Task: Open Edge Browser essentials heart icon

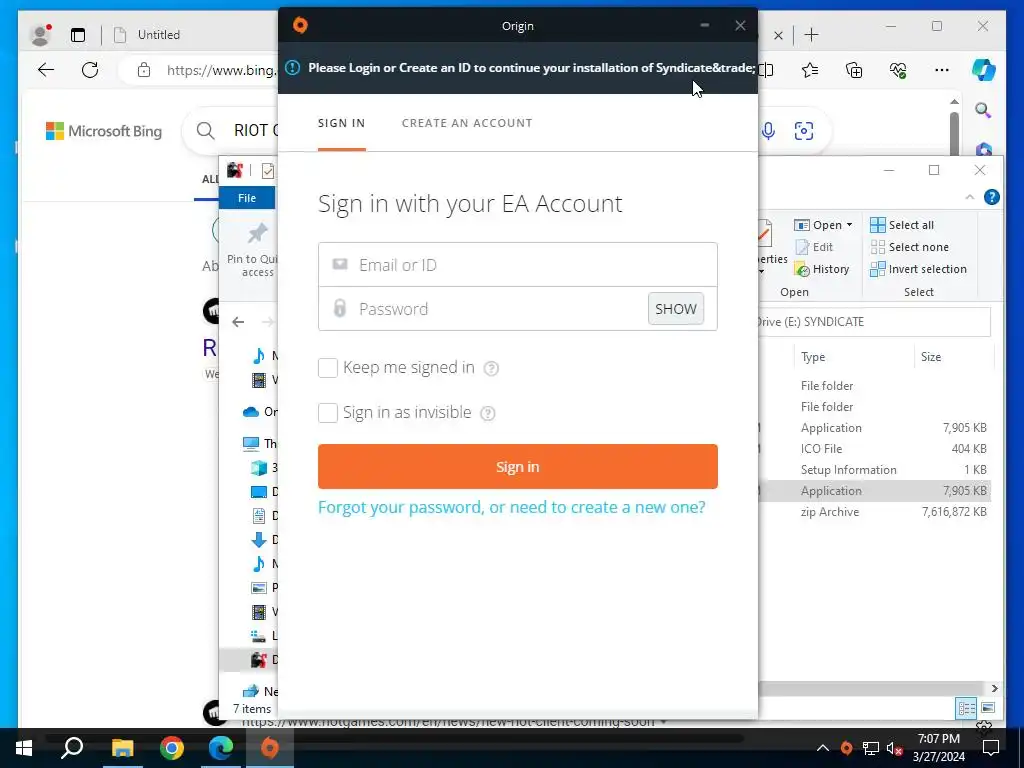Action: pos(898,70)
